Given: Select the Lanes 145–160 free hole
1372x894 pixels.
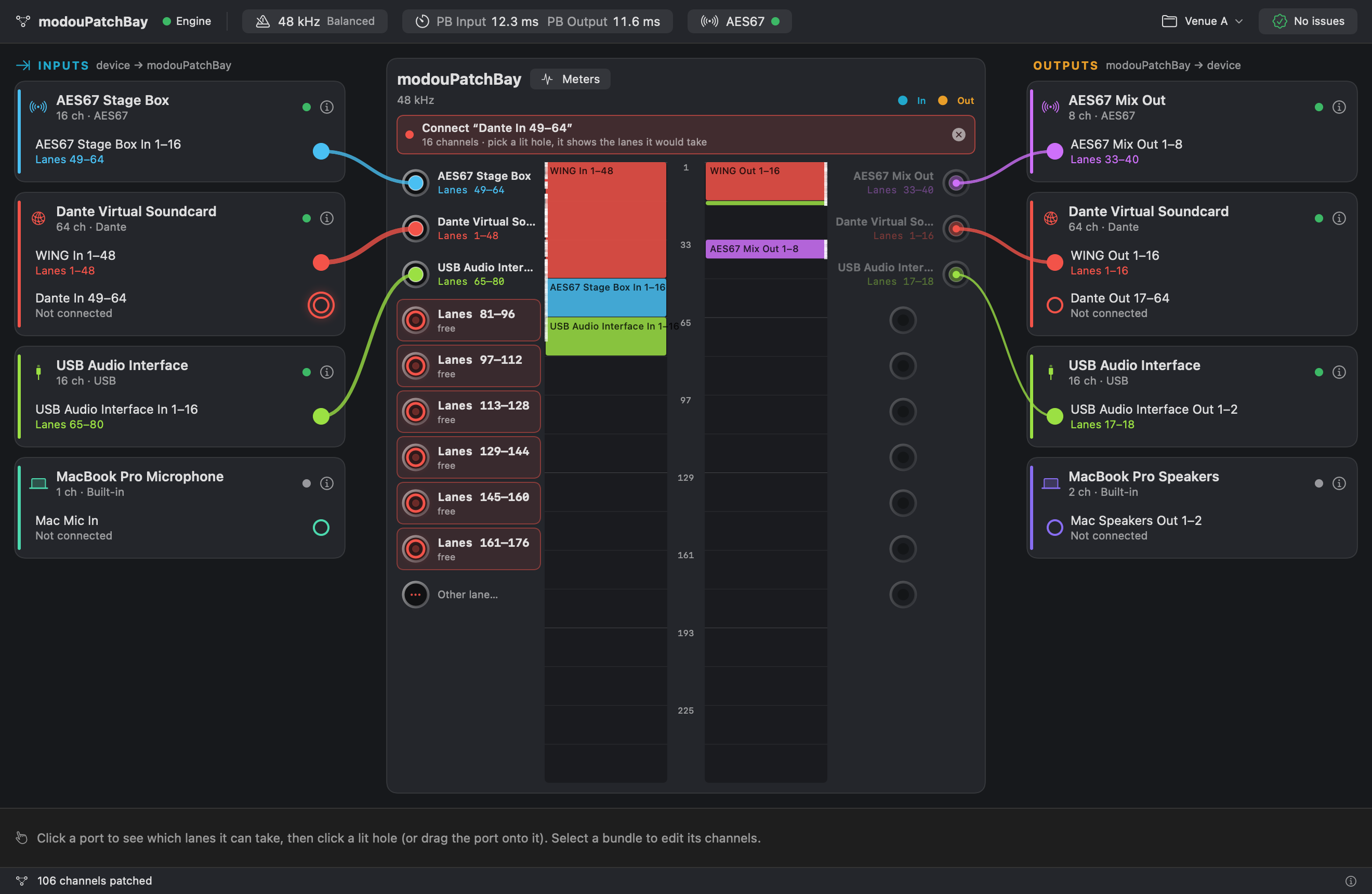Looking at the screenshot, I should click(x=469, y=503).
